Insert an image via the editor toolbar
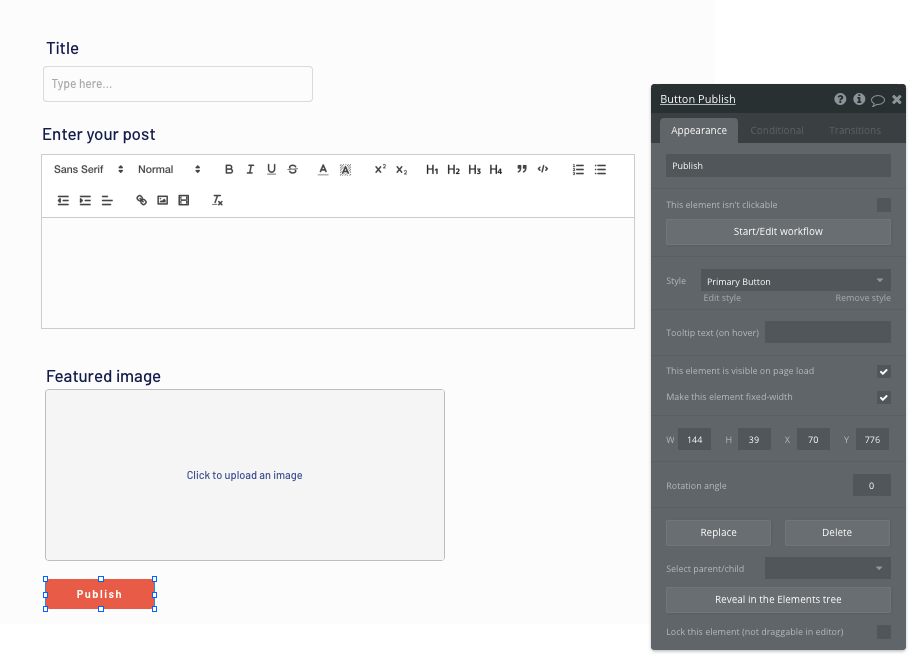Screen dimensions: 910x656 (x=162, y=200)
